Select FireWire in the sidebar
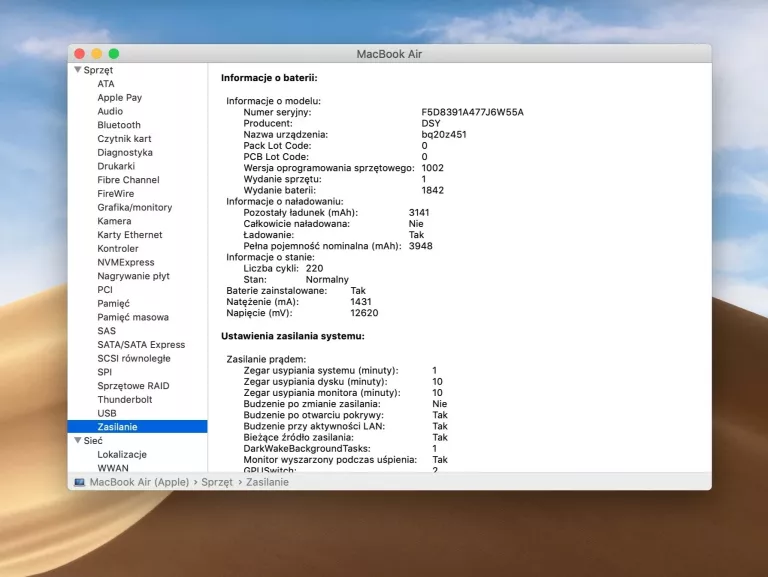 pos(116,193)
